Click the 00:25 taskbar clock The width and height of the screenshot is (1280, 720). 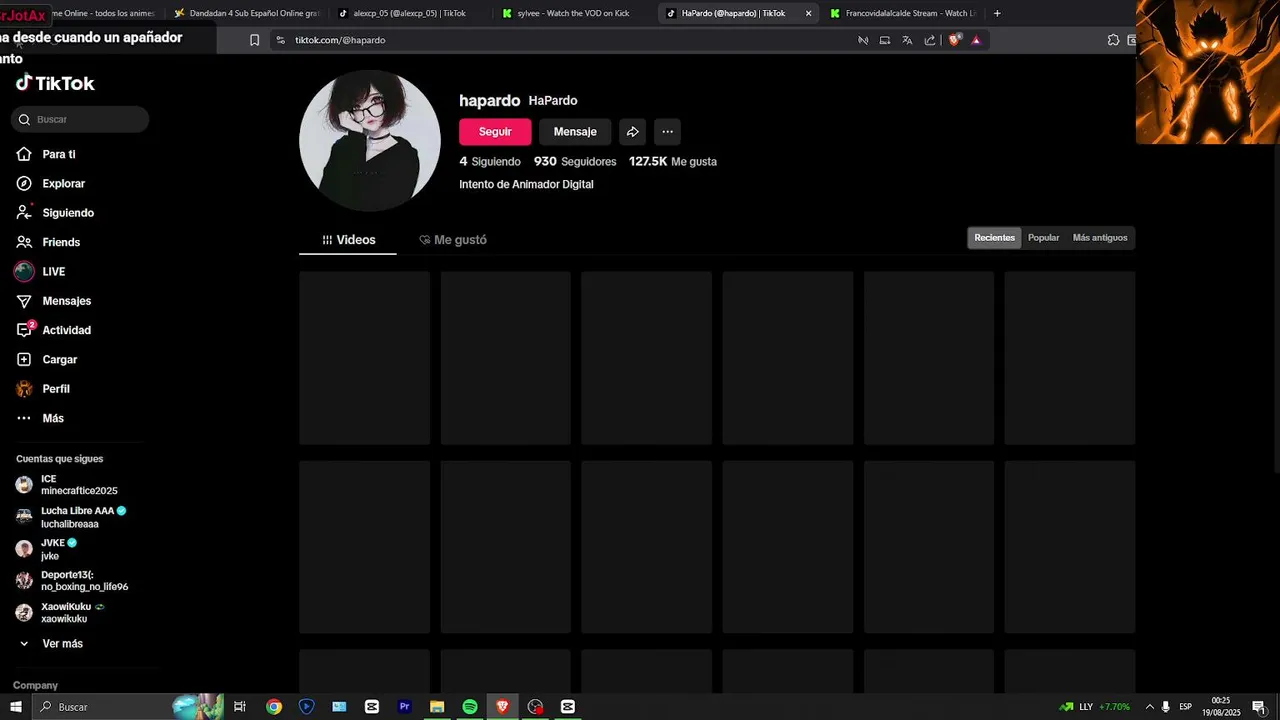click(x=1221, y=707)
